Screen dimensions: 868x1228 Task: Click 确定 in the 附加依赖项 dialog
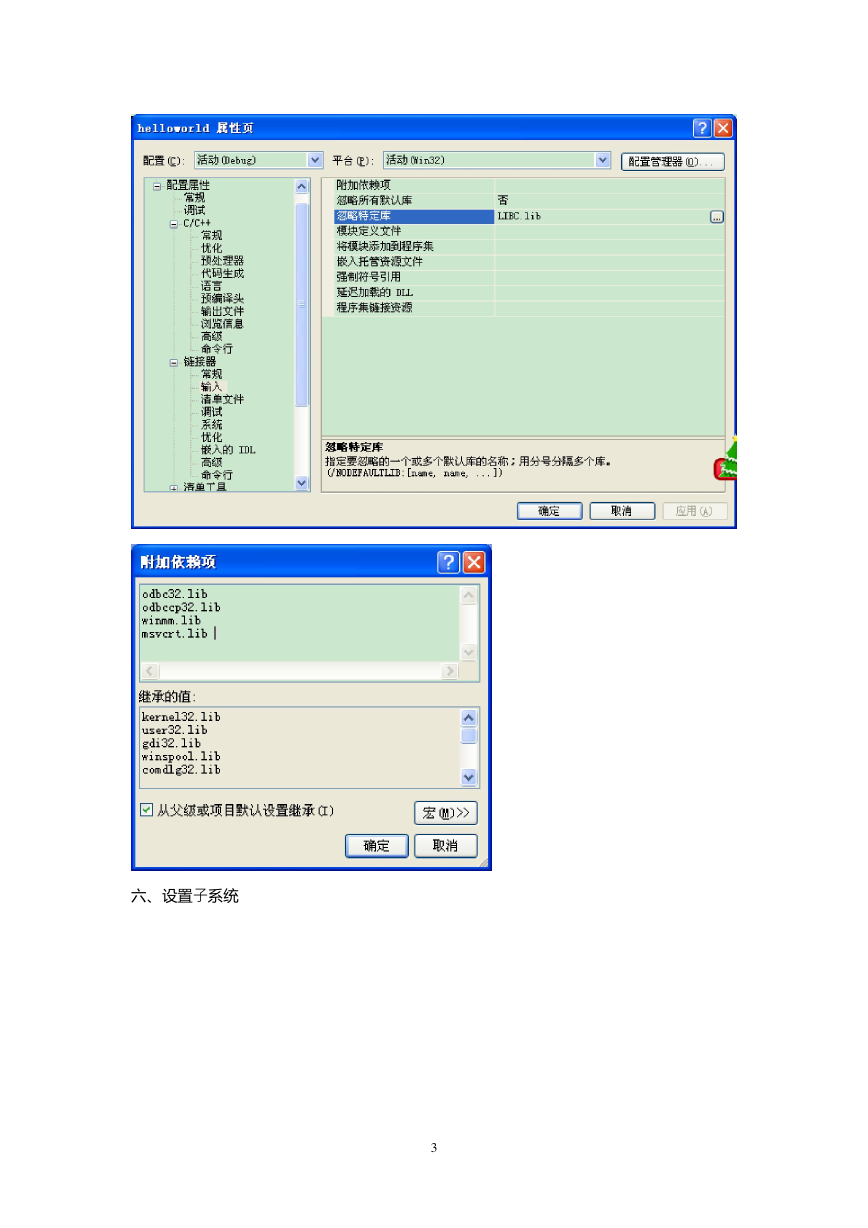point(376,846)
